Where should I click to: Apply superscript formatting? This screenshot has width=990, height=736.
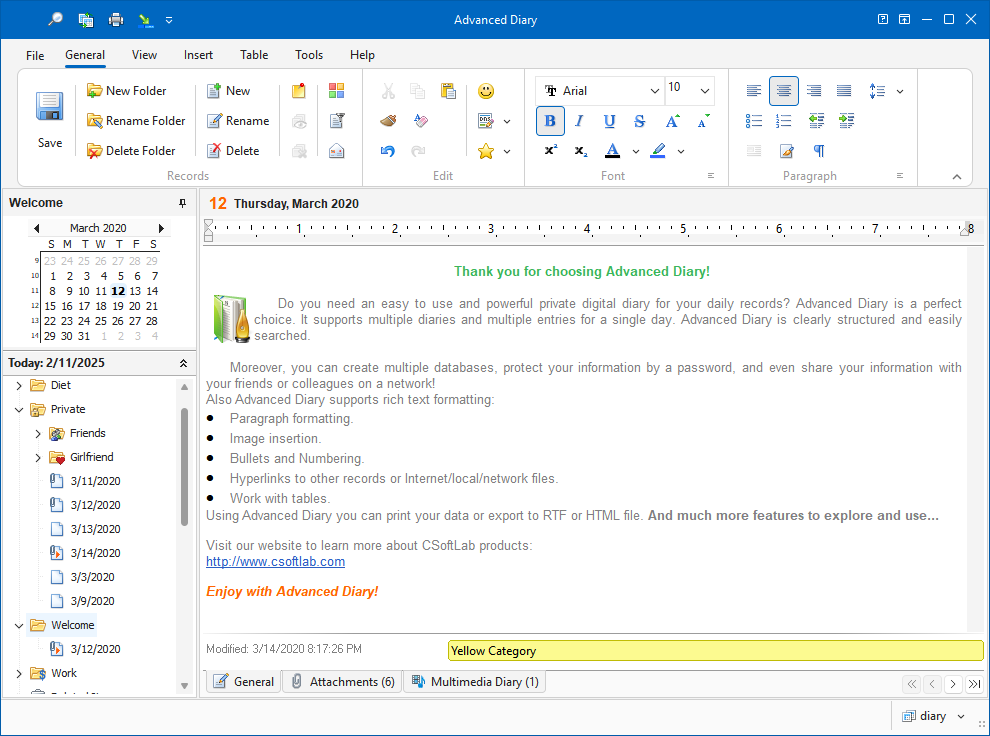point(551,151)
